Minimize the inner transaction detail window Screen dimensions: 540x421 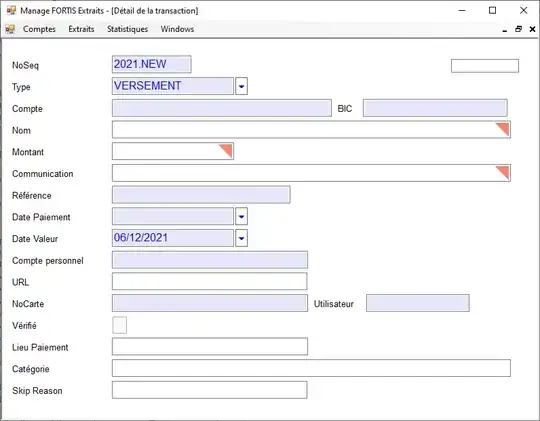[x=505, y=30]
